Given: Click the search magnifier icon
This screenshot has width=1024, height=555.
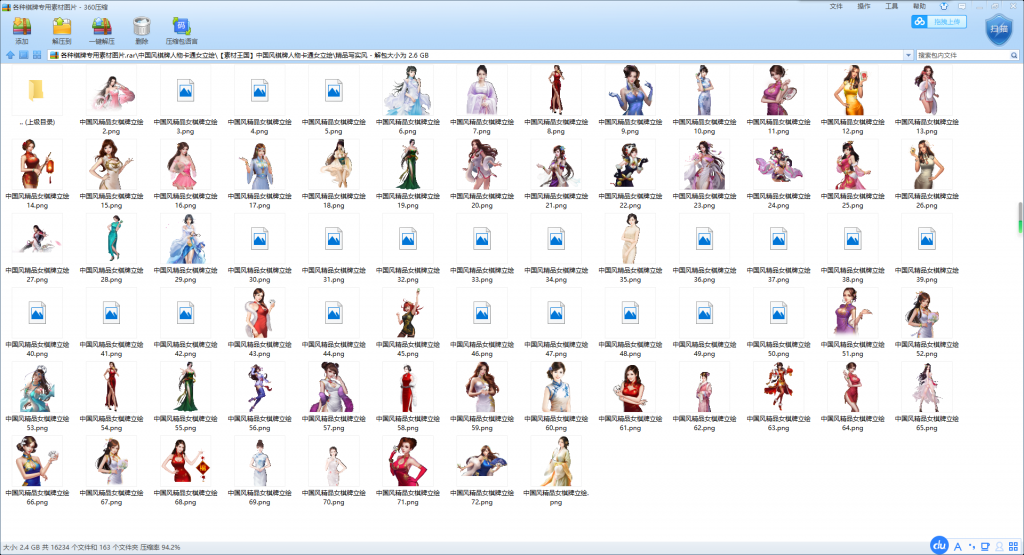Looking at the screenshot, I should coord(1014,56).
